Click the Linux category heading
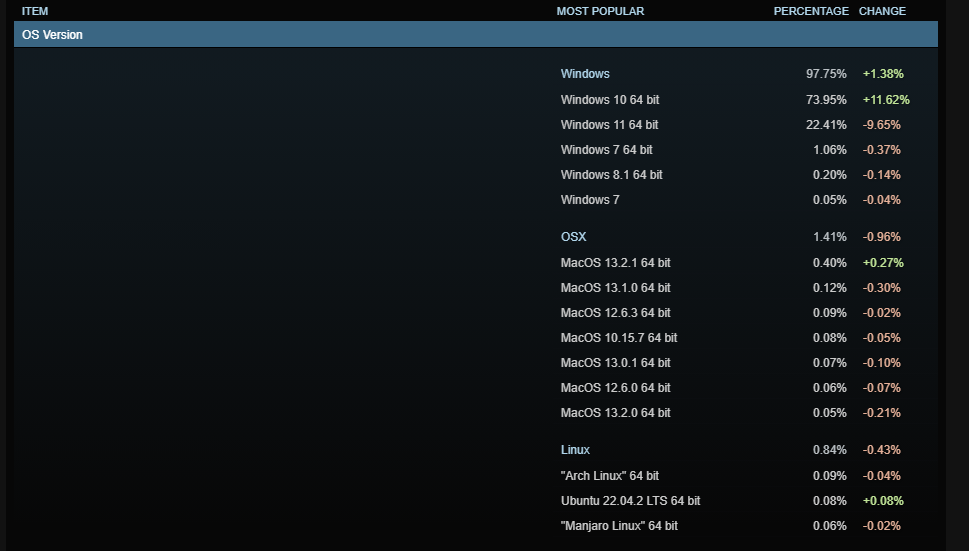Screen dimensions: 969x551 [575, 450]
